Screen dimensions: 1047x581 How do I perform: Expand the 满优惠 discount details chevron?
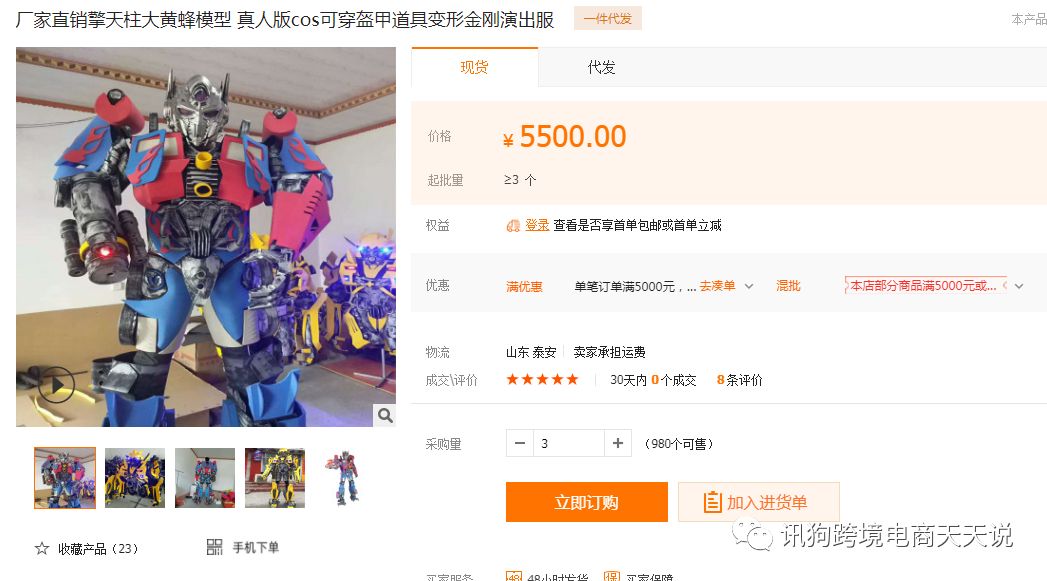coord(749,286)
